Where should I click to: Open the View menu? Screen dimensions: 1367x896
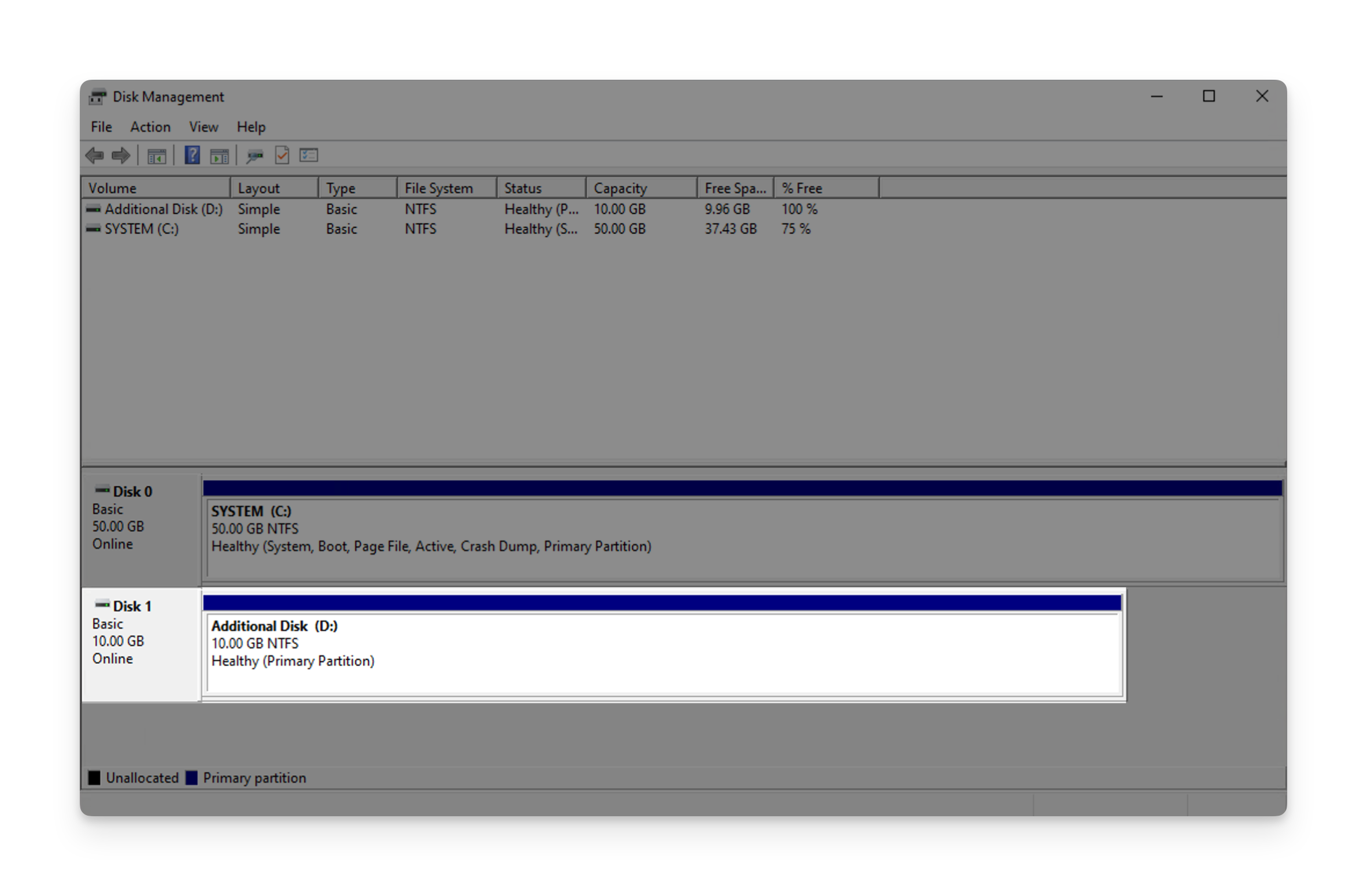[204, 127]
